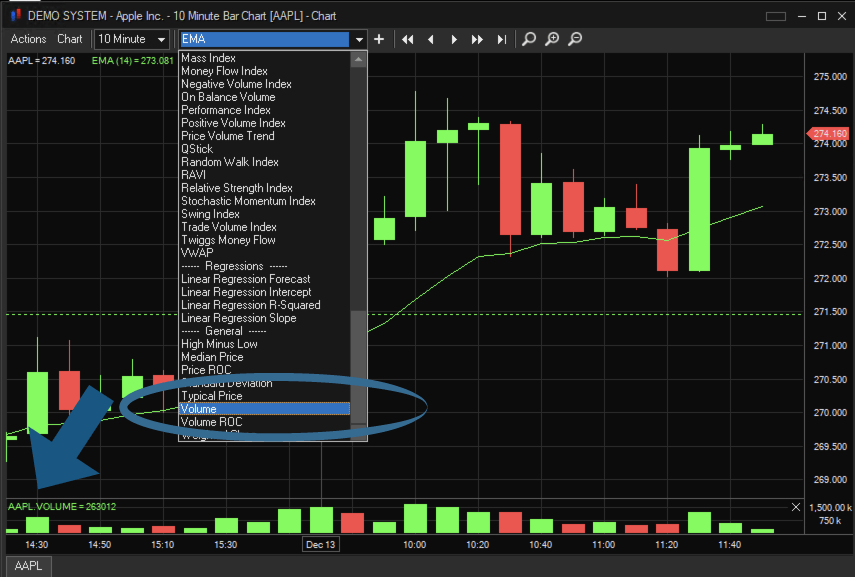Zoom out of the chart

[575, 39]
